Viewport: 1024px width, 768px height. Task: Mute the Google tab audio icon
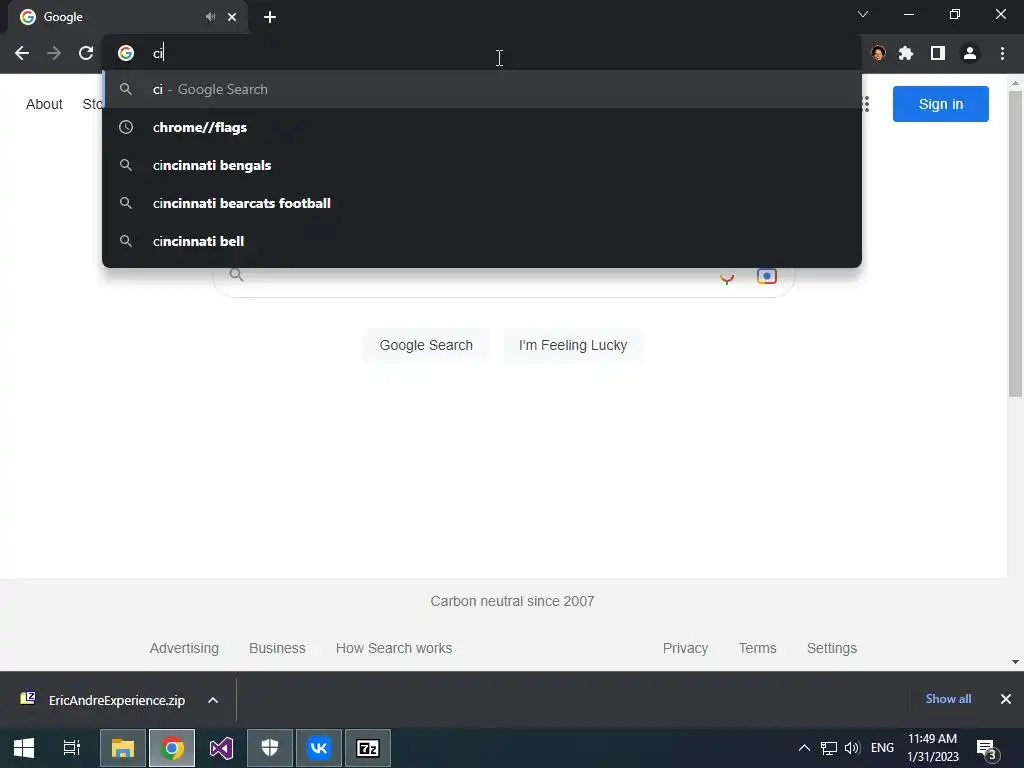[x=210, y=17]
